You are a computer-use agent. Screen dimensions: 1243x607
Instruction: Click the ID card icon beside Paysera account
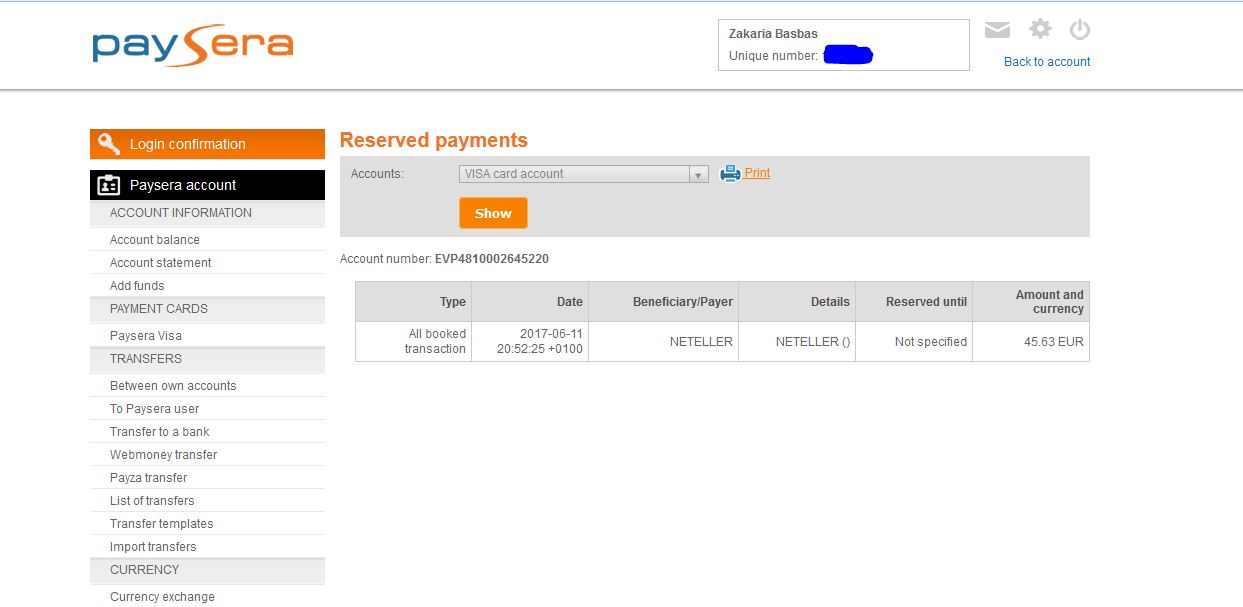coord(109,185)
